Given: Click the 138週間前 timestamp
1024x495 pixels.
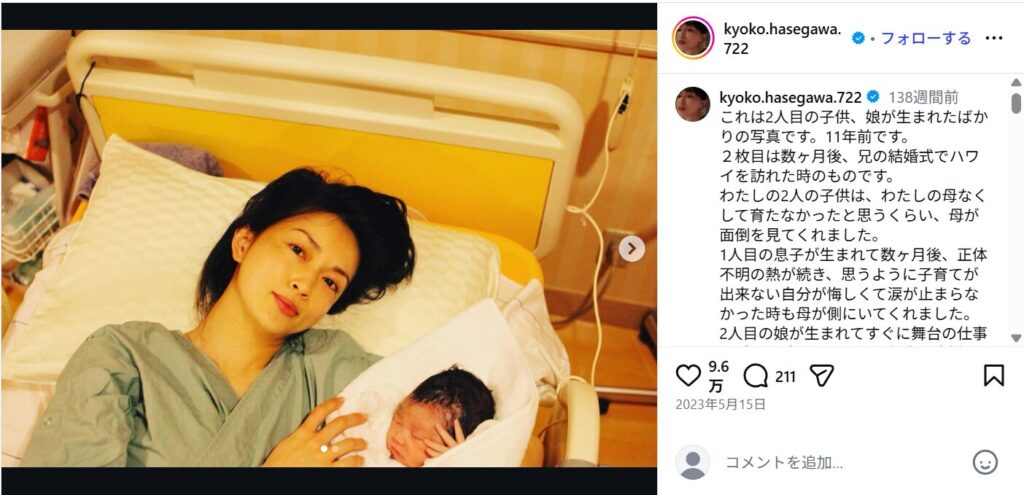Looking at the screenshot, I should (923, 97).
